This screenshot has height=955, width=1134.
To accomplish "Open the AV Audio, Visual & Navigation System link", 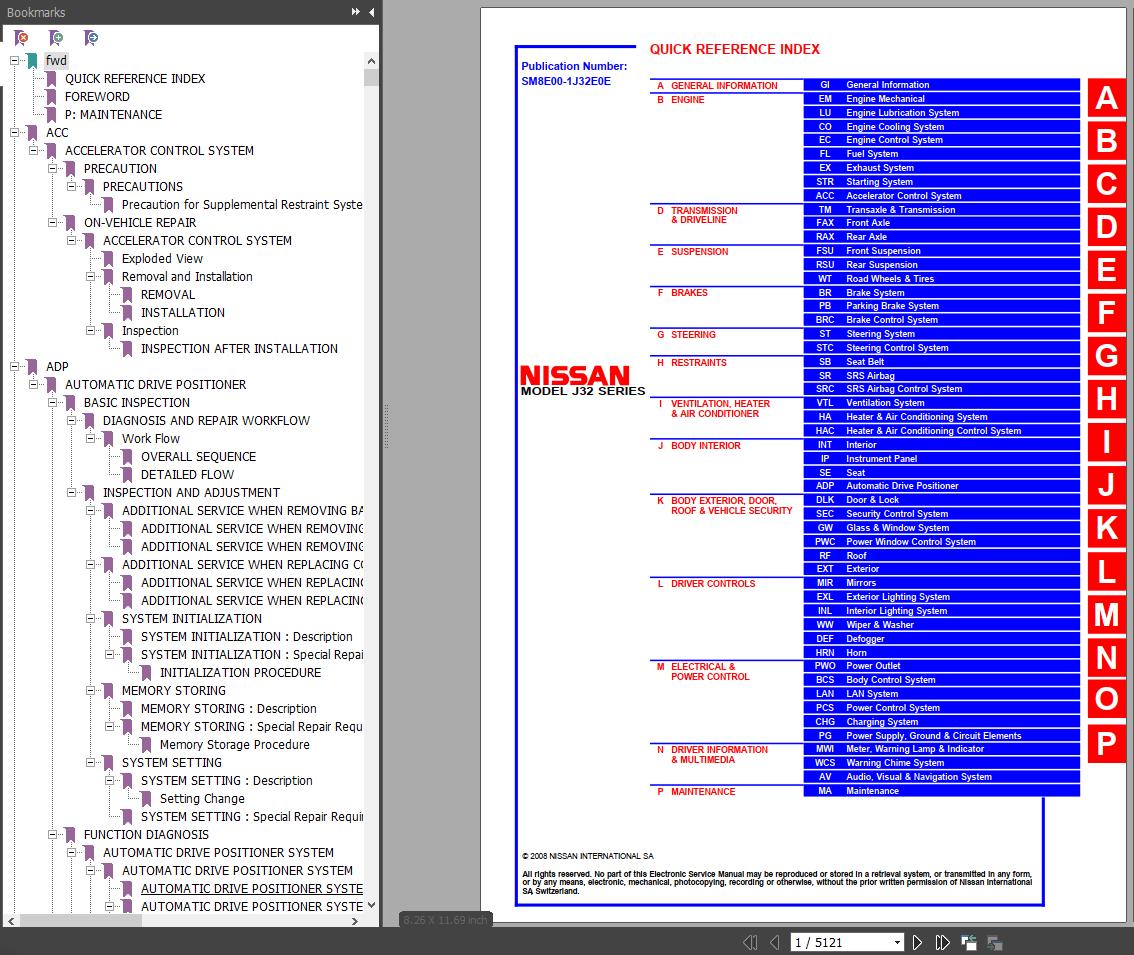I will pos(941,776).
